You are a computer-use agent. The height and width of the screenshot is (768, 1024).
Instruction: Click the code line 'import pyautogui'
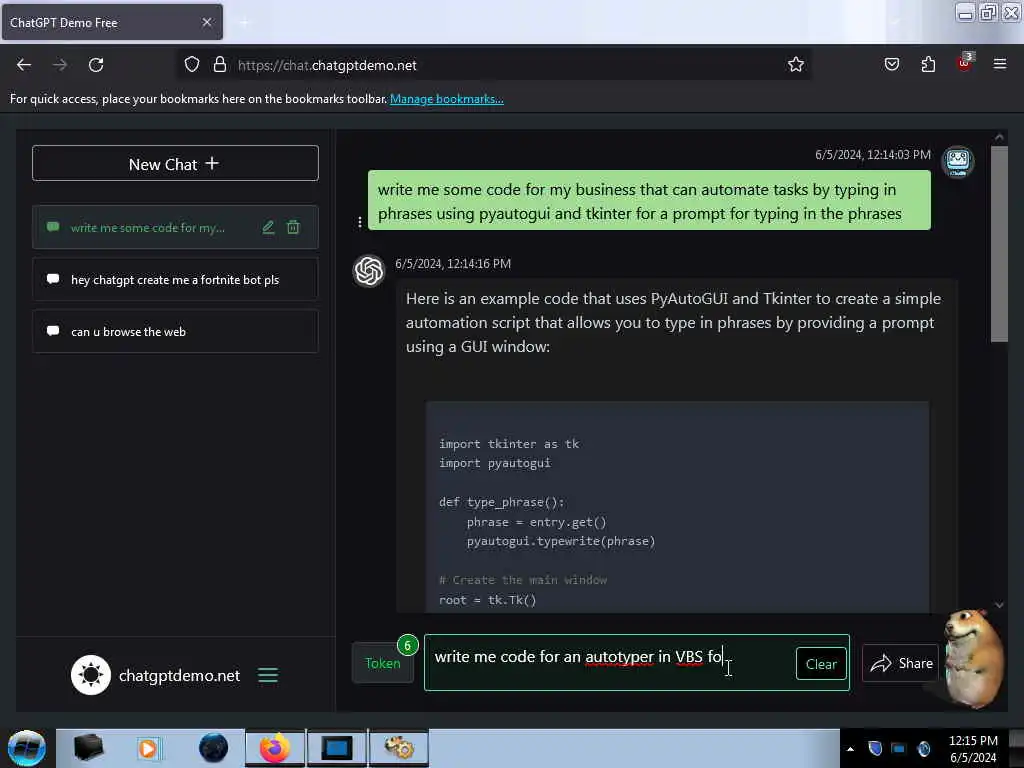494,463
